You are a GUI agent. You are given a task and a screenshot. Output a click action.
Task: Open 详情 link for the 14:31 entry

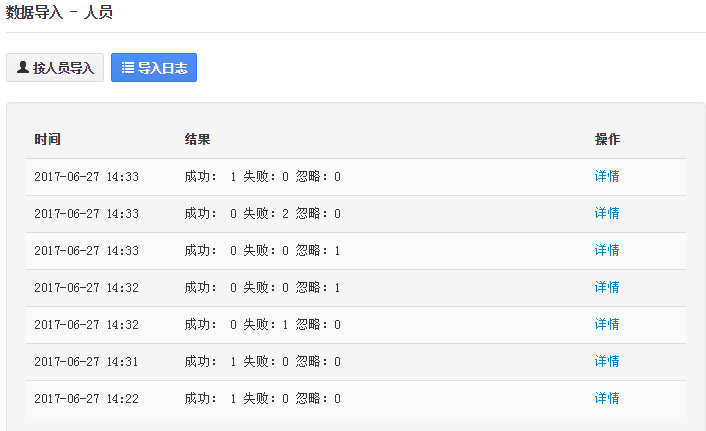pyautogui.click(x=607, y=362)
